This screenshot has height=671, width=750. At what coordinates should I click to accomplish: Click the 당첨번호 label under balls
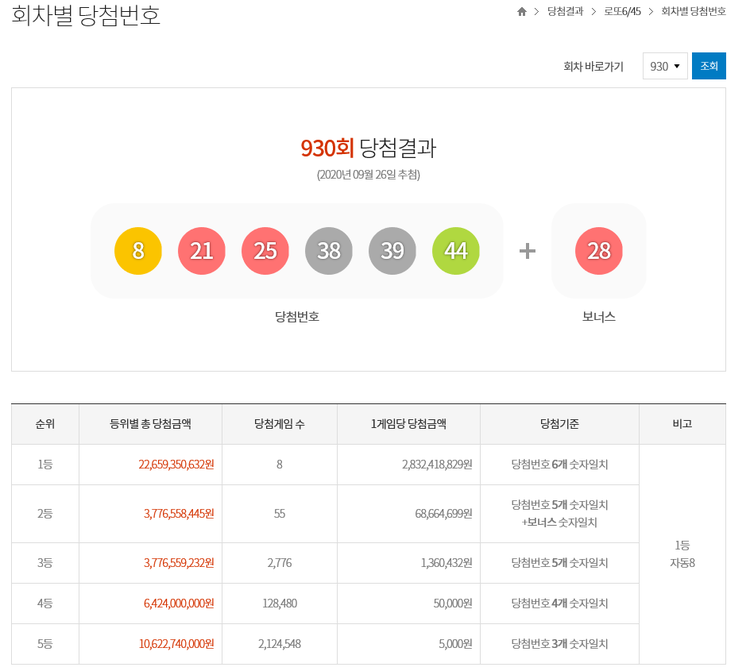297,317
